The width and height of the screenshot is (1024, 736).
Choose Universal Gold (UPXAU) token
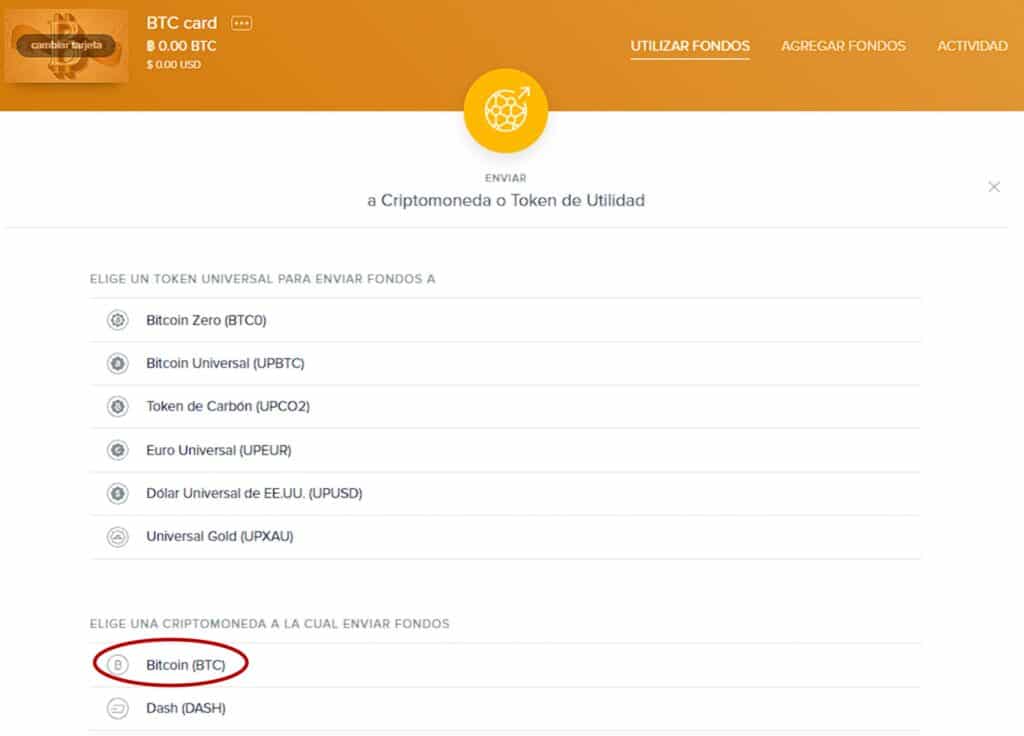coord(505,537)
